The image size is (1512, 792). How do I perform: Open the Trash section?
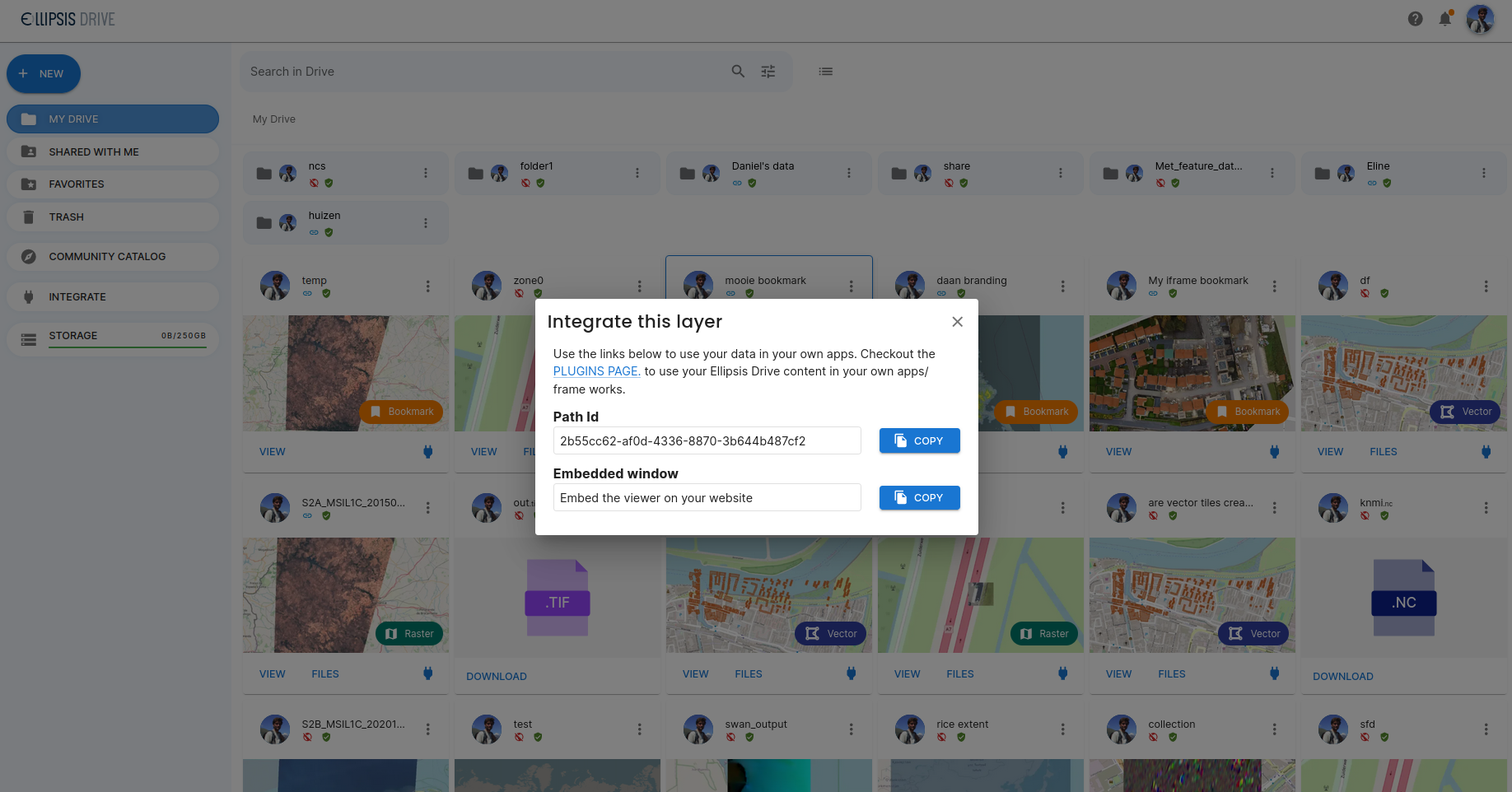(113, 217)
